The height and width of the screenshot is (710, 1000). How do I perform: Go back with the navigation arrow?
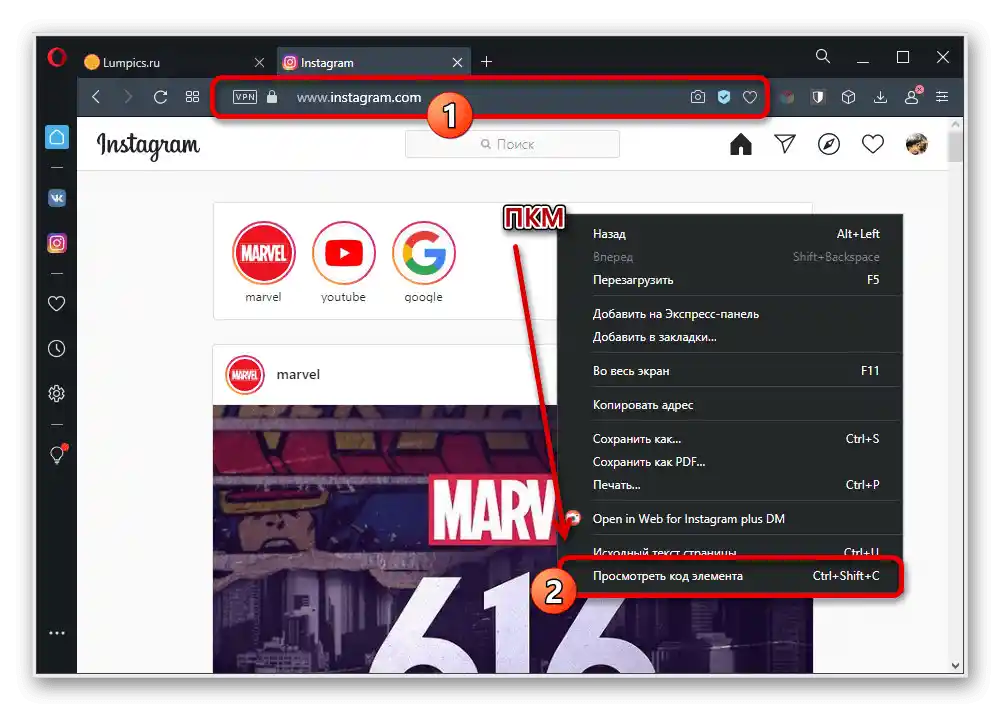pos(96,97)
